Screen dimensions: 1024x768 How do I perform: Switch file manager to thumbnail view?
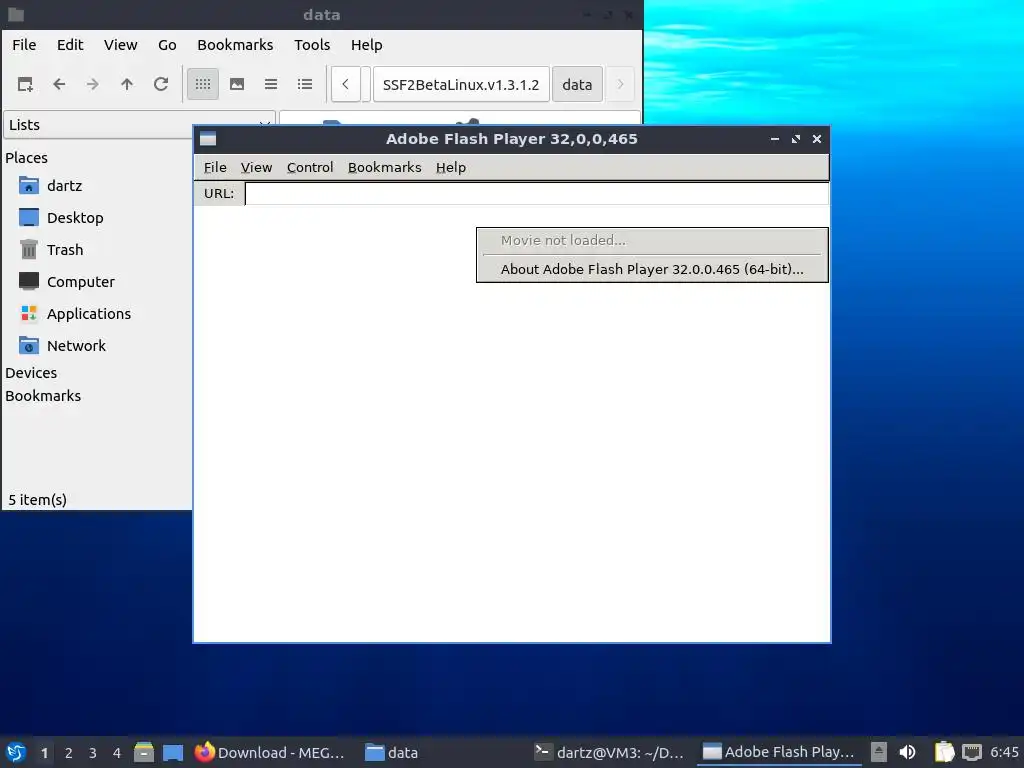237,84
